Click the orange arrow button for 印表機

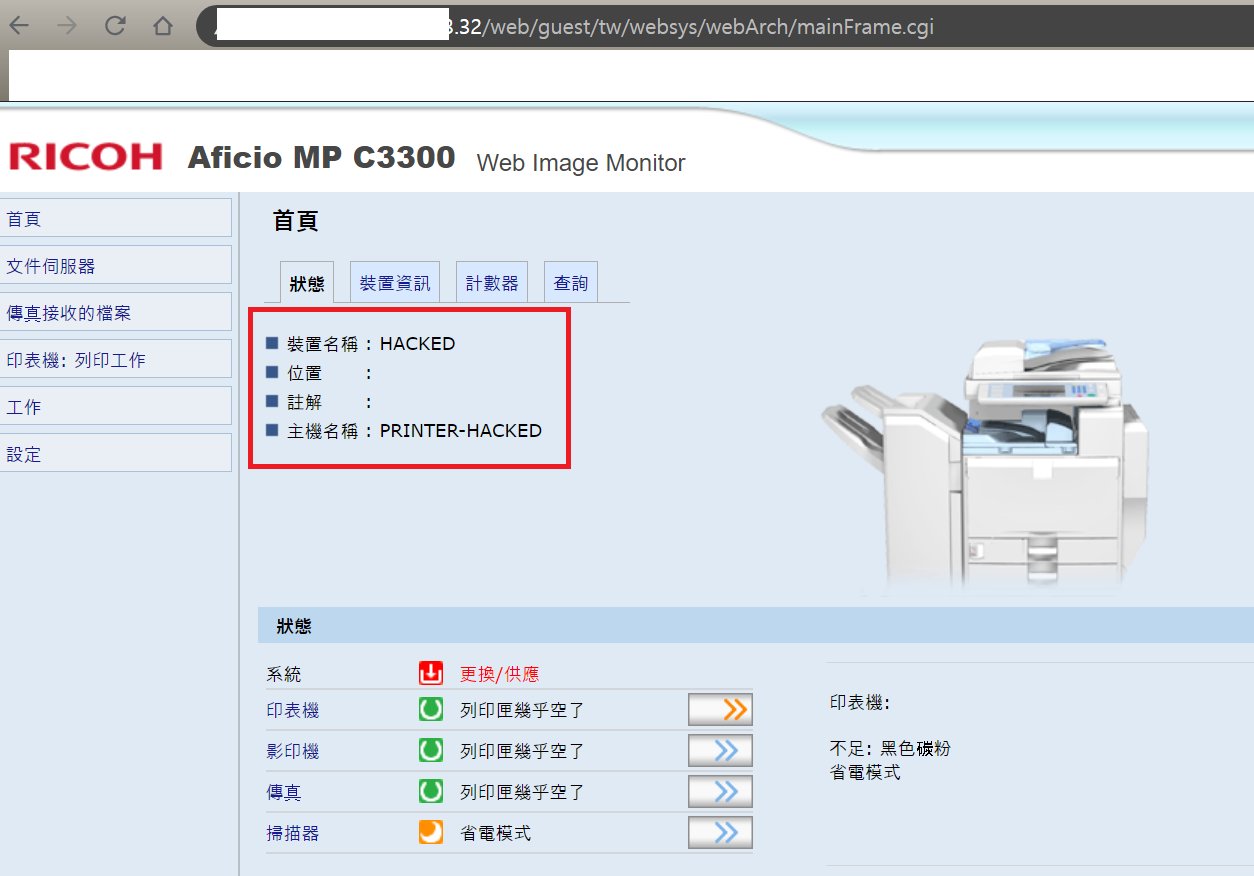(x=720, y=710)
